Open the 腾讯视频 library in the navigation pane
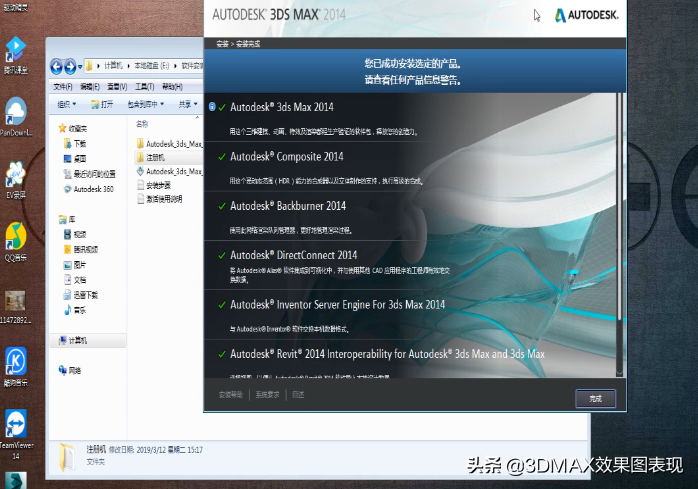 tap(81, 249)
